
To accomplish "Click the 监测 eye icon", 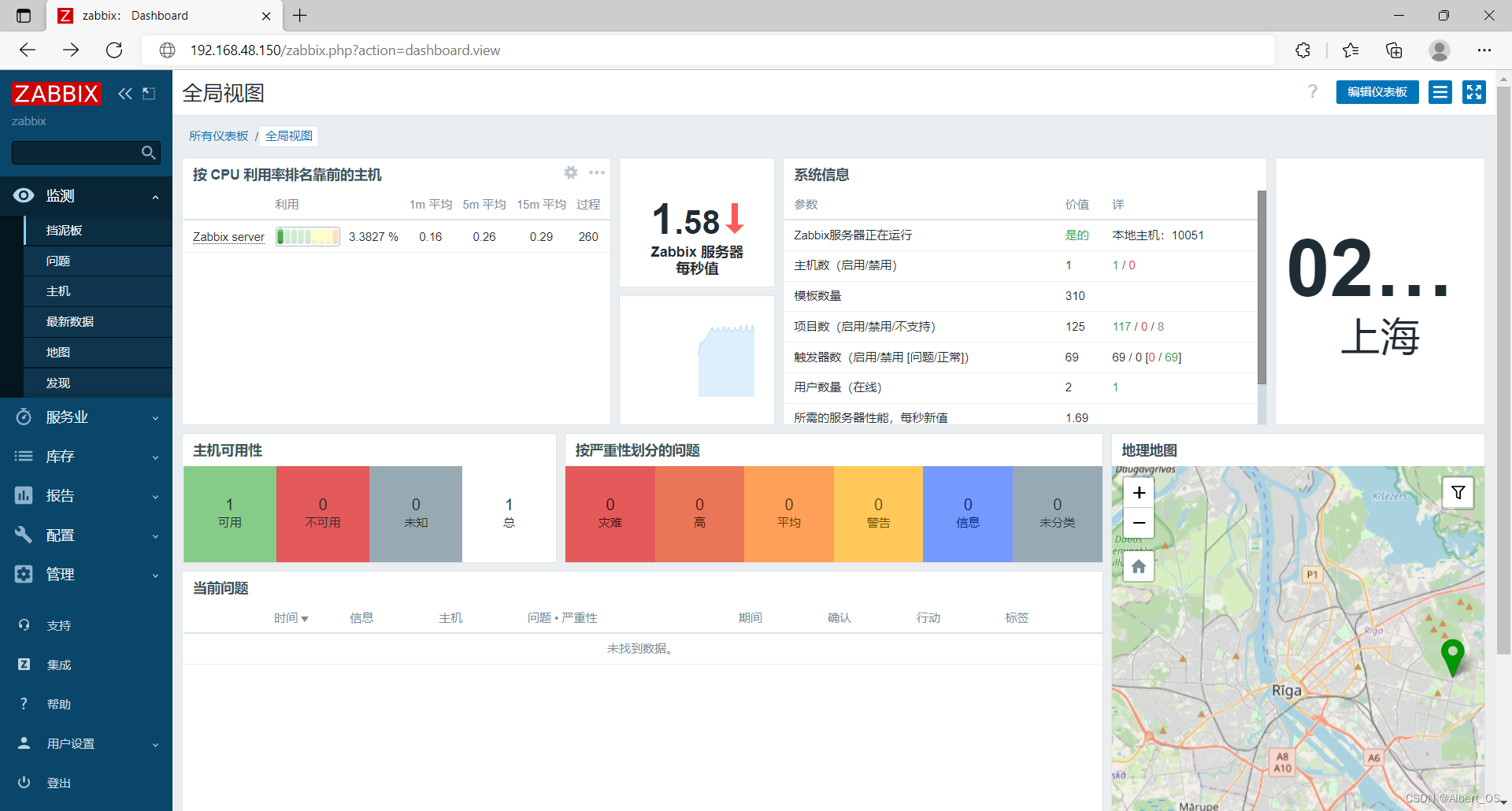I will click(24, 195).
